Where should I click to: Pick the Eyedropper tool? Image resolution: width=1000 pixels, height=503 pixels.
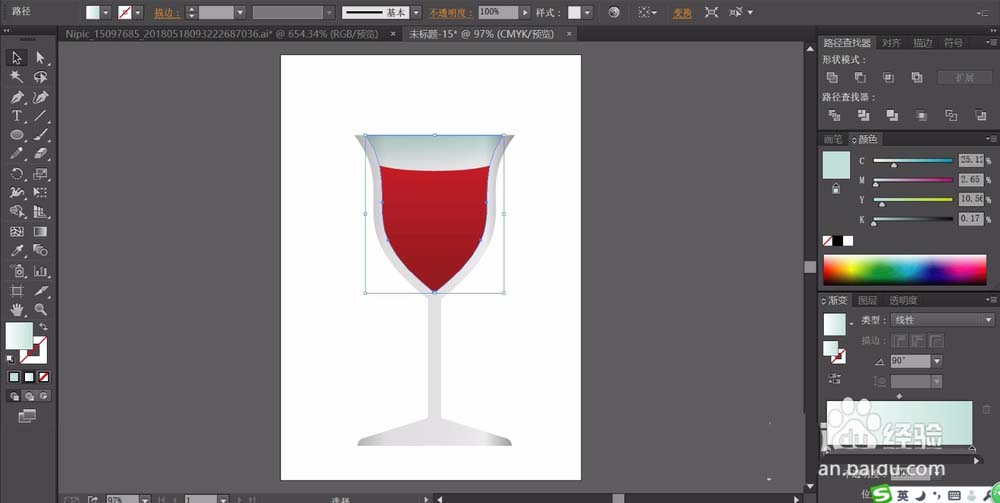click(17, 251)
